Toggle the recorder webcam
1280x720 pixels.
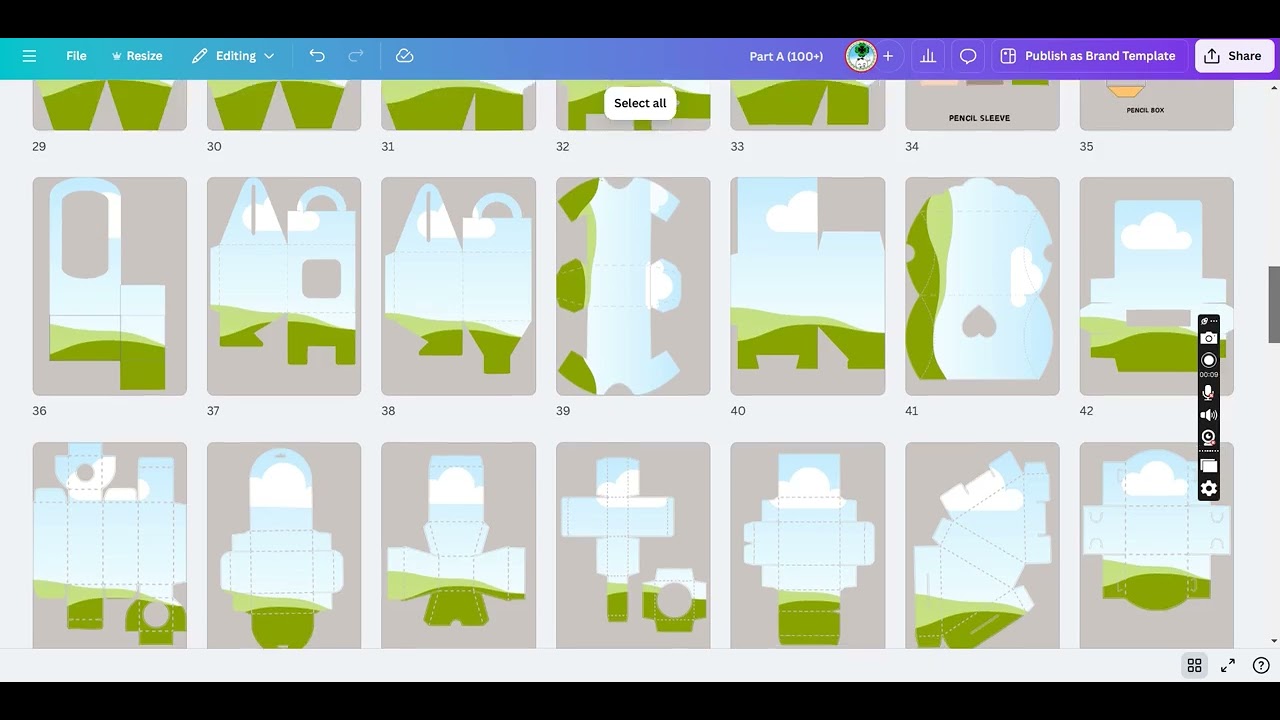(1209, 437)
